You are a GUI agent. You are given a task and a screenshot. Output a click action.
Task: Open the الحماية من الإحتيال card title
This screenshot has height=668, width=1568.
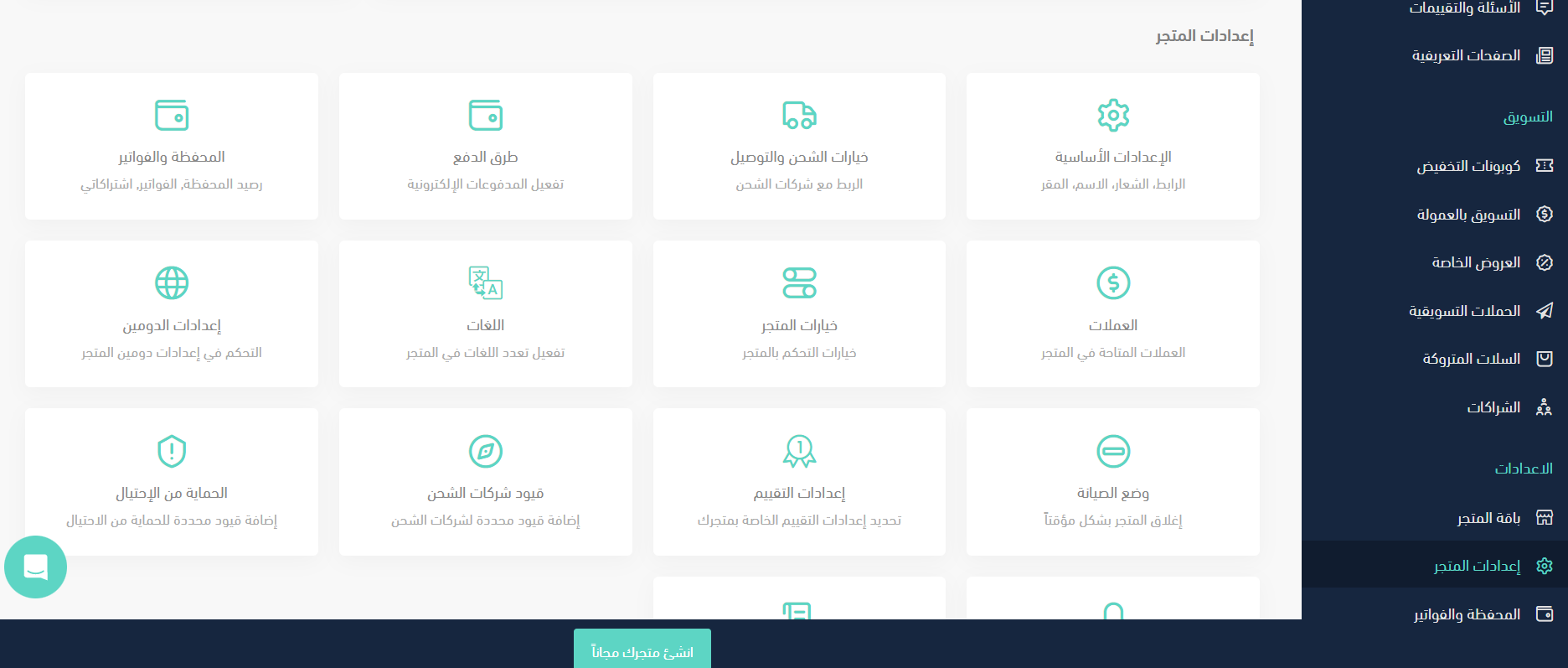coord(172,493)
